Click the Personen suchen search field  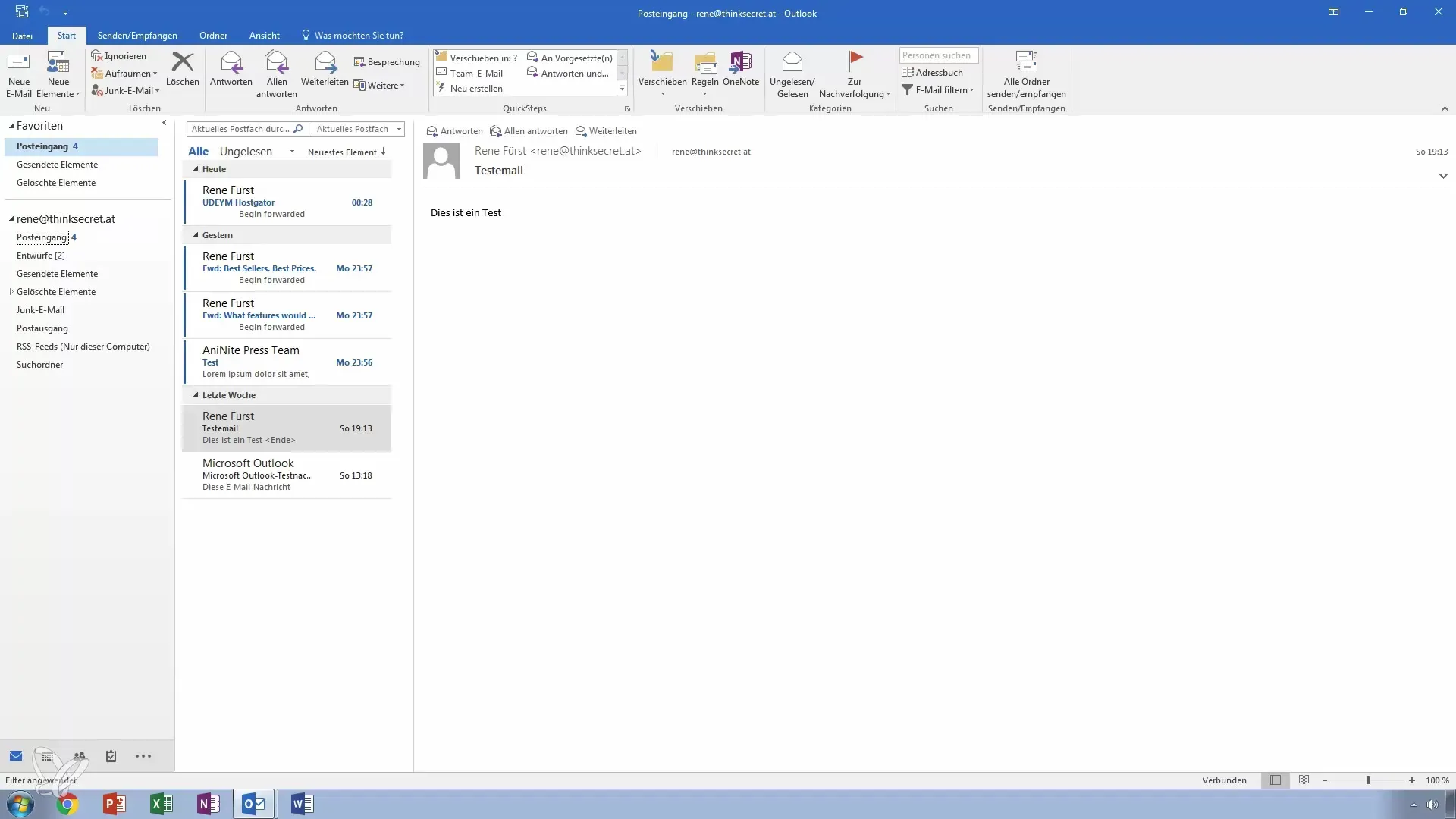click(939, 55)
